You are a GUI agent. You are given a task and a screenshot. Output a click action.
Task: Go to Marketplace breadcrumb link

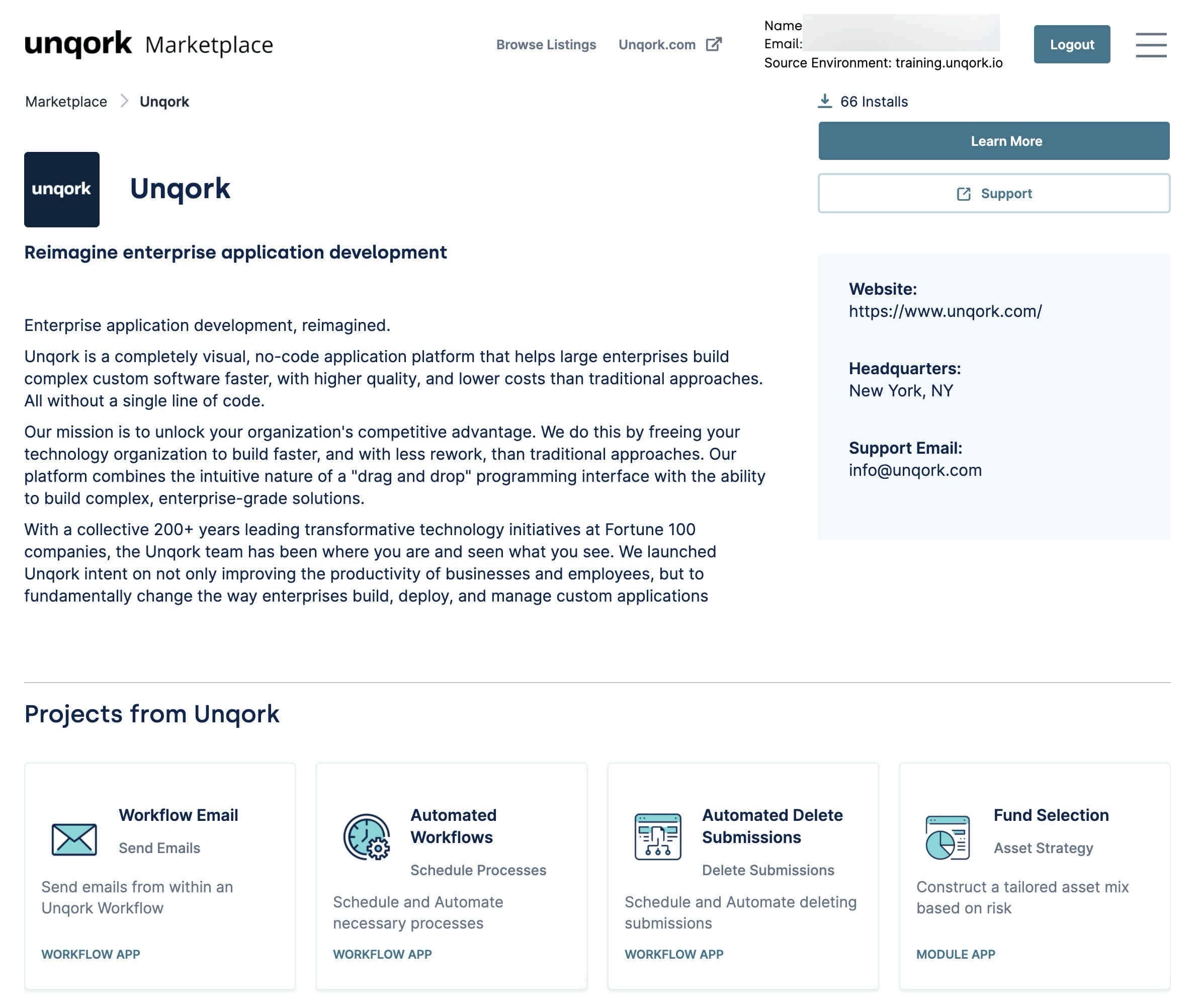pos(66,102)
